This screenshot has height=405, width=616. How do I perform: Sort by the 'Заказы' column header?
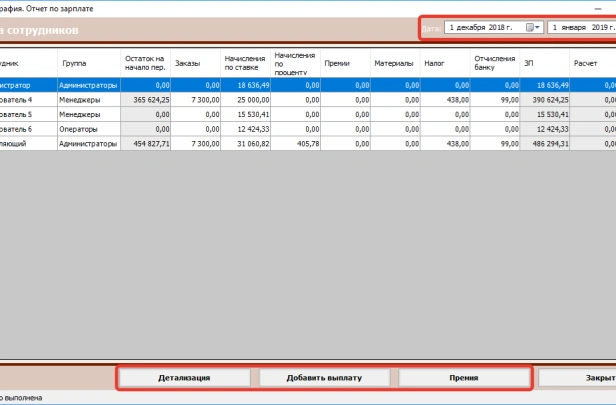pyautogui.click(x=196, y=63)
